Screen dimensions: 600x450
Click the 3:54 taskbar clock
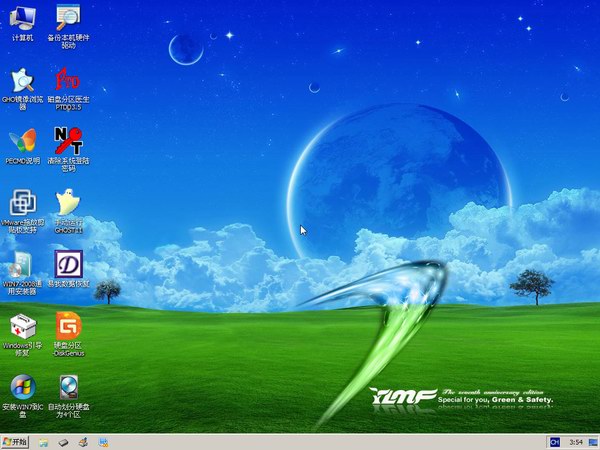coord(576,441)
